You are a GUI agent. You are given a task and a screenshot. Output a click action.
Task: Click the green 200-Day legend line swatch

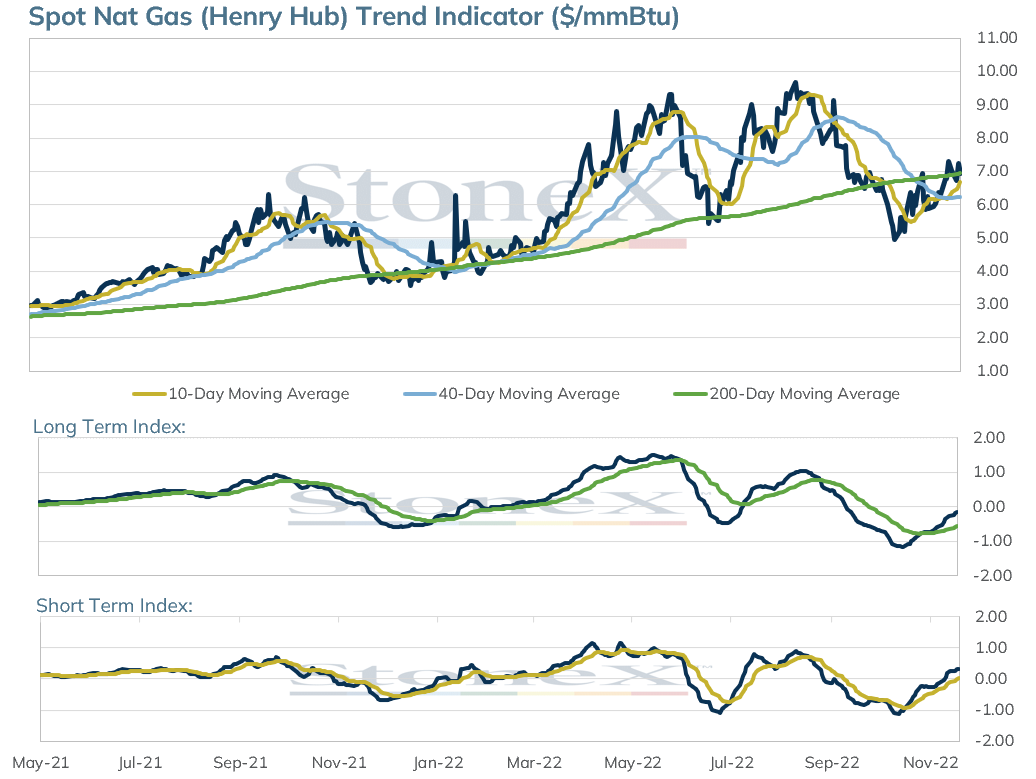point(690,394)
